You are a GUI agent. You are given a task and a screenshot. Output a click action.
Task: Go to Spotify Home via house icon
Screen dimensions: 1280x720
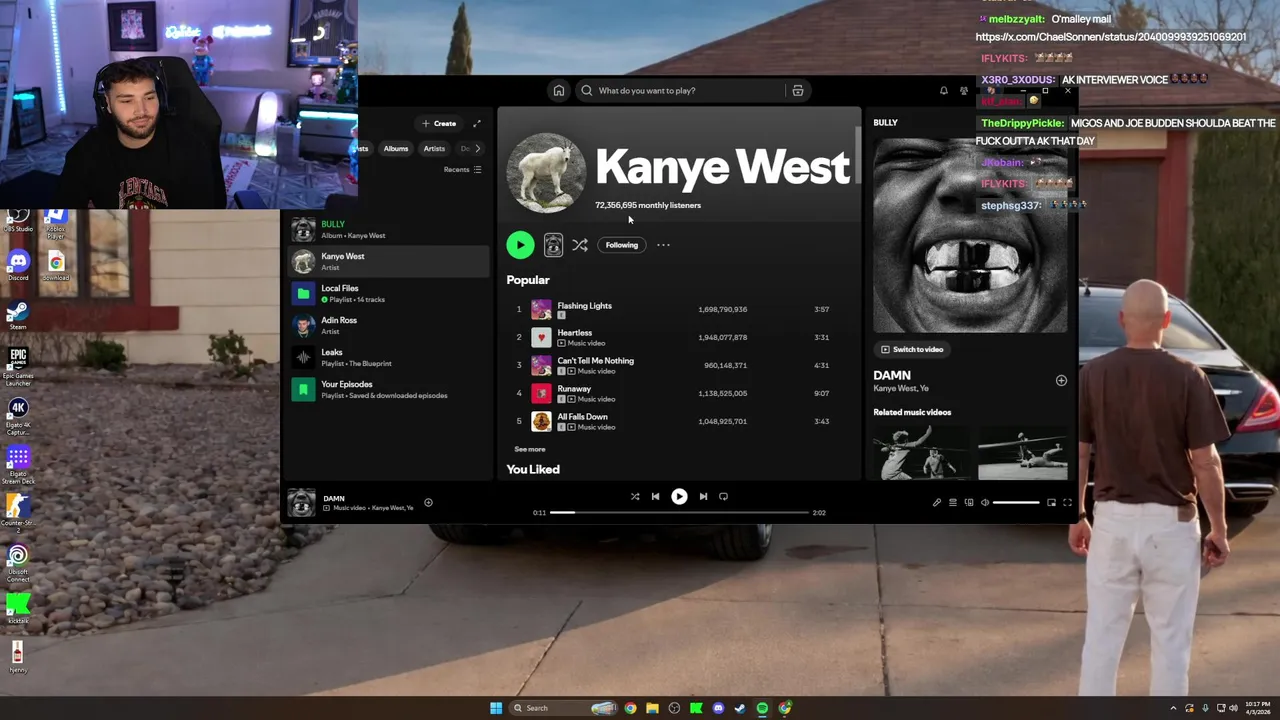559,91
